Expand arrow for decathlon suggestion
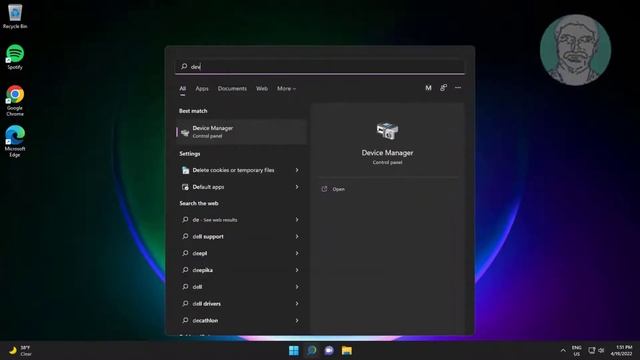 297,320
